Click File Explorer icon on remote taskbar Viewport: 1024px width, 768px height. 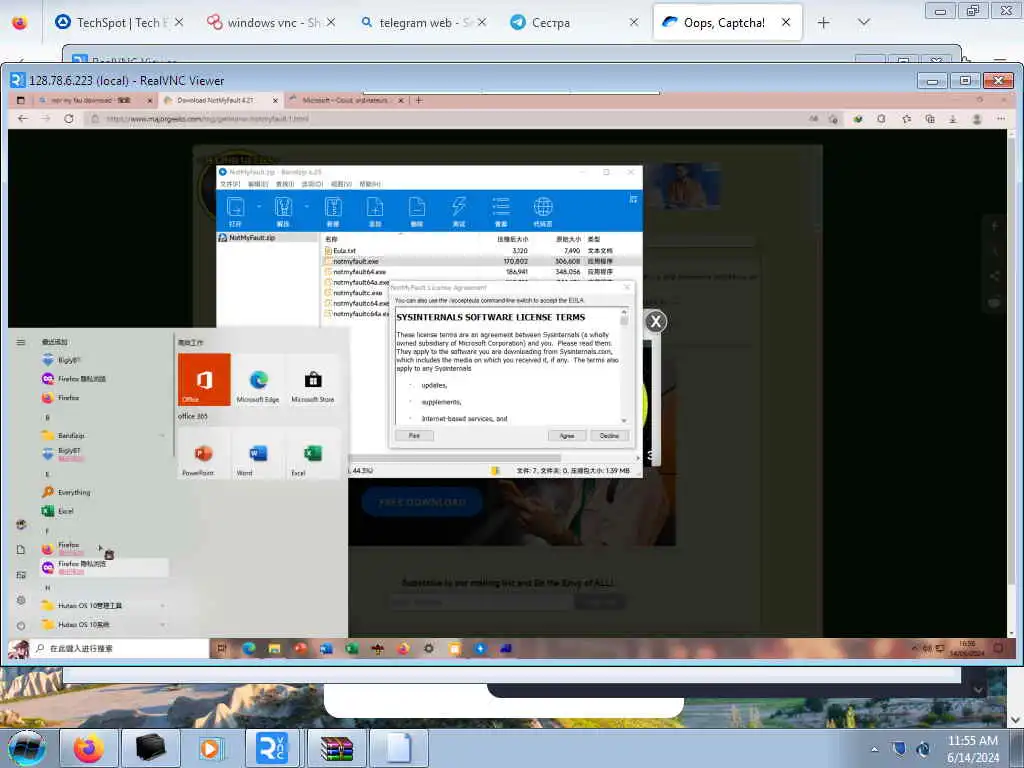point(274,648)
